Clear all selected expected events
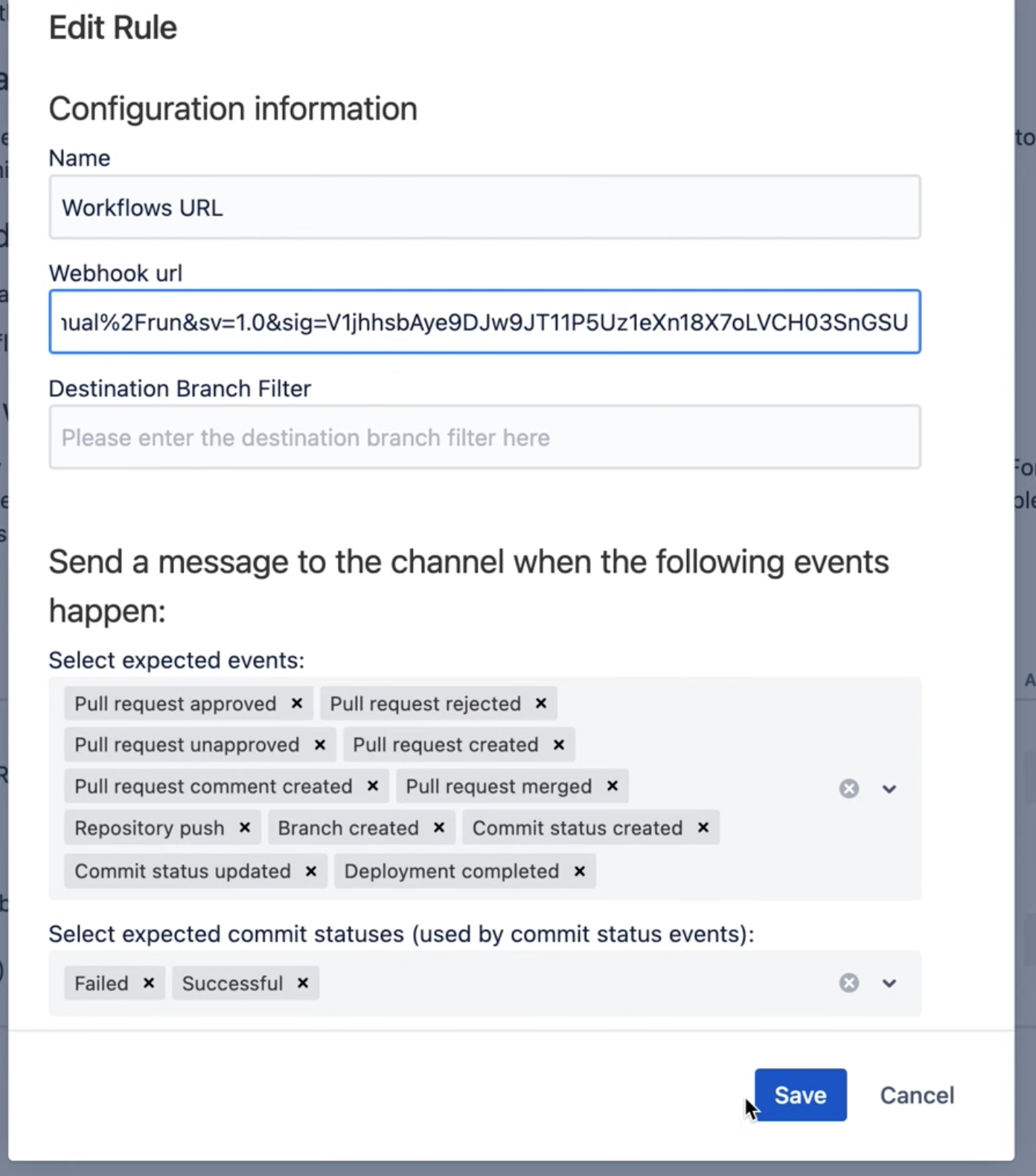 pos(849,789)
